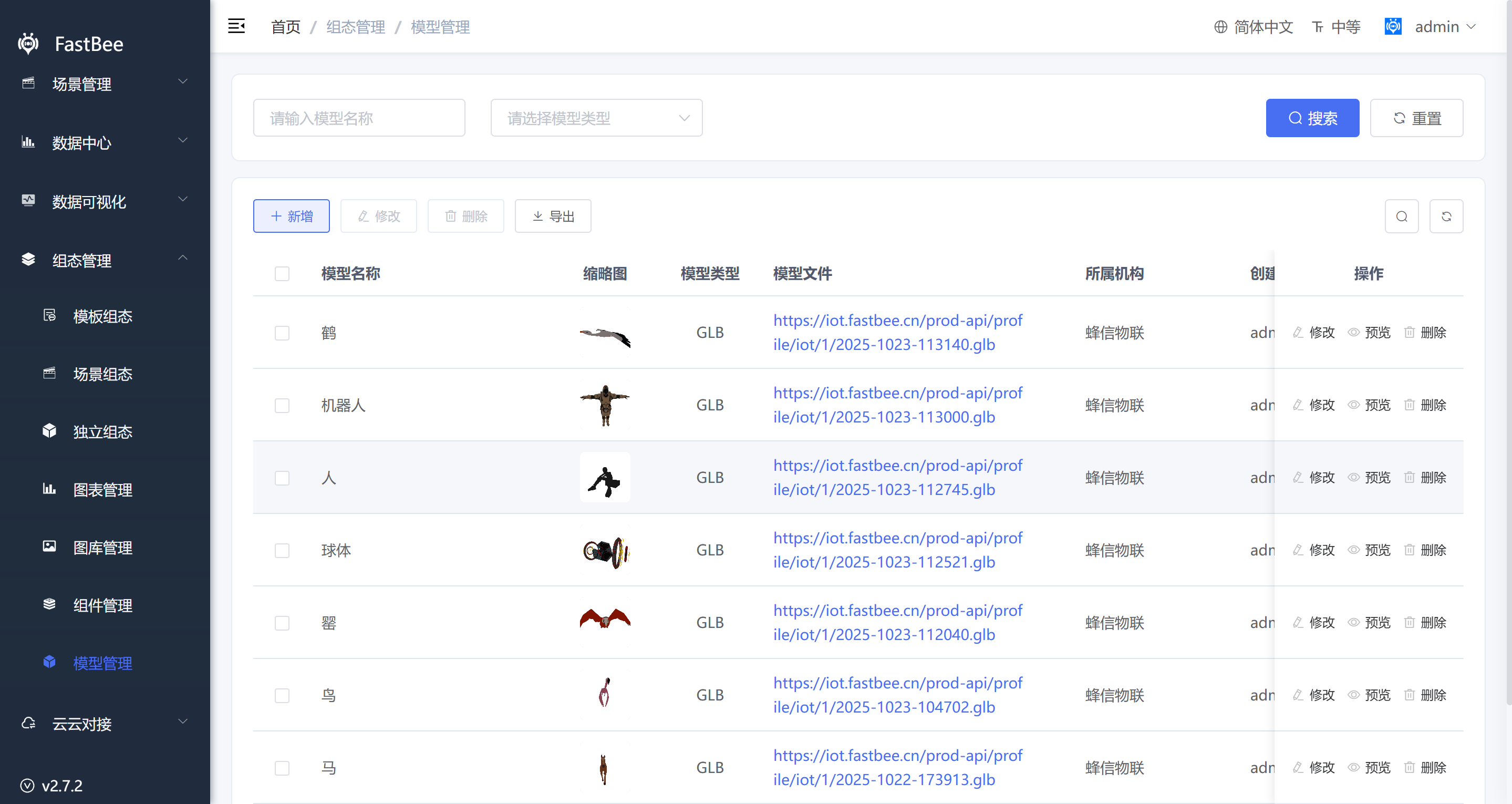Focus the model name input field

tap(359, 118)
